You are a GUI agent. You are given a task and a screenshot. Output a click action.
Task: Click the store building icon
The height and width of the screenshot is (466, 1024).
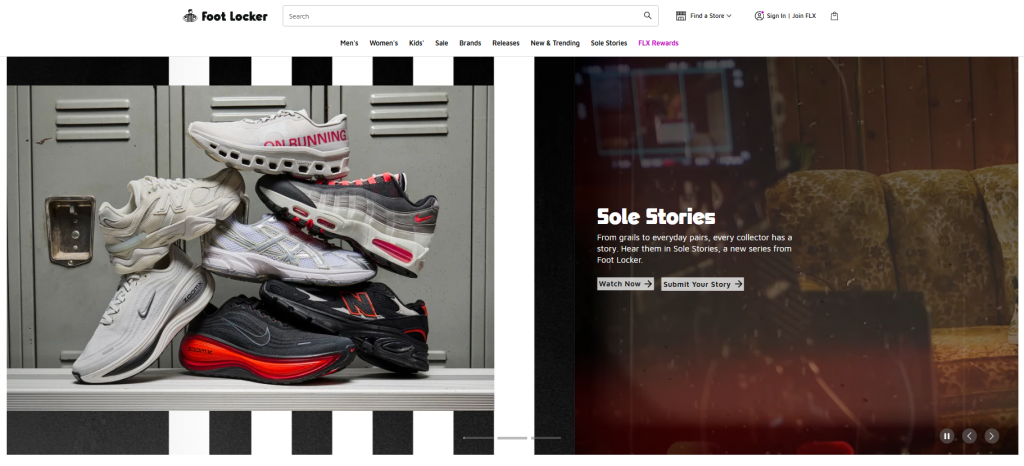680,16
